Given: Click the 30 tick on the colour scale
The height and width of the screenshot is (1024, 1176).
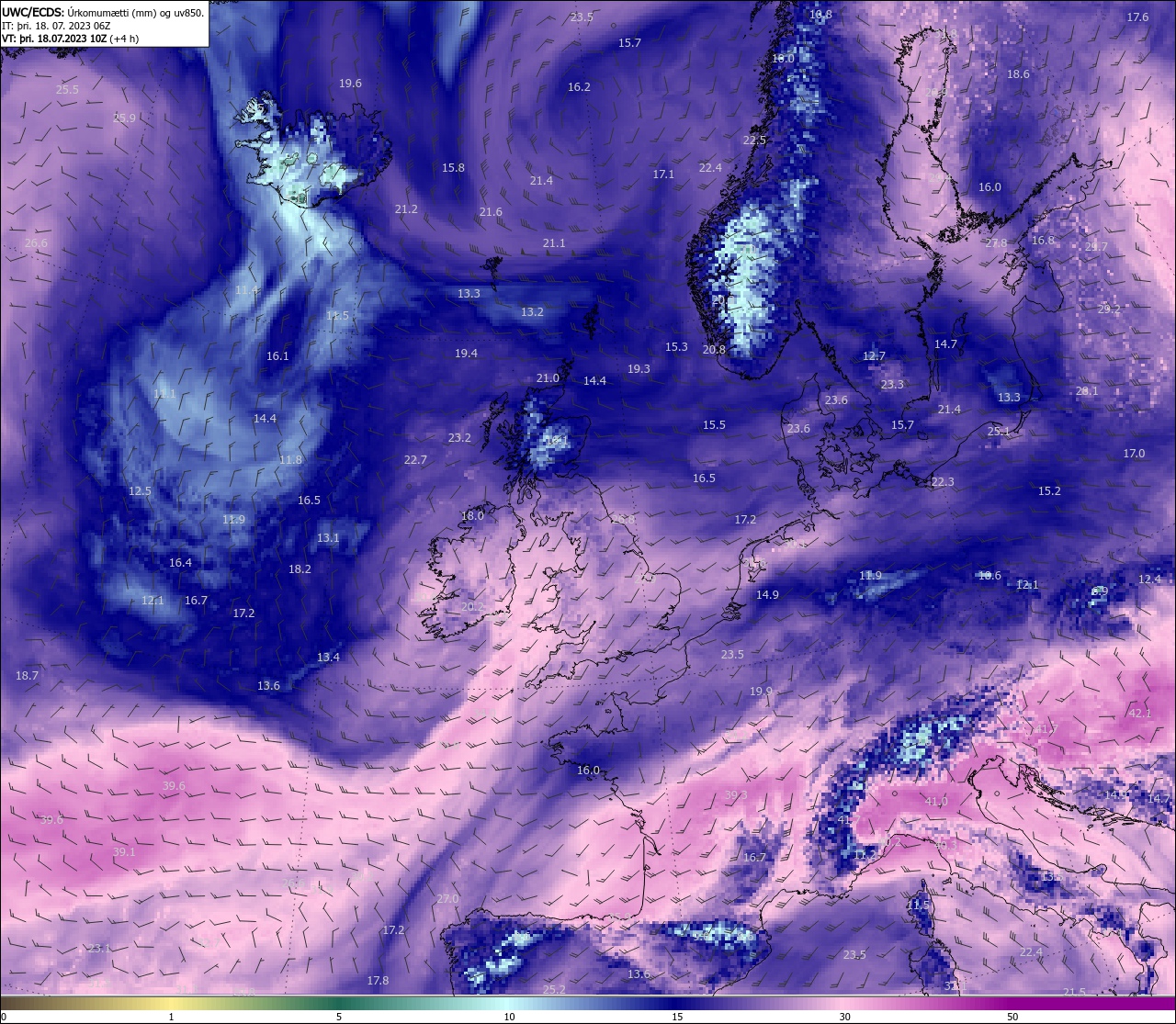Looking at the screenshot, I should (844, 1017).
